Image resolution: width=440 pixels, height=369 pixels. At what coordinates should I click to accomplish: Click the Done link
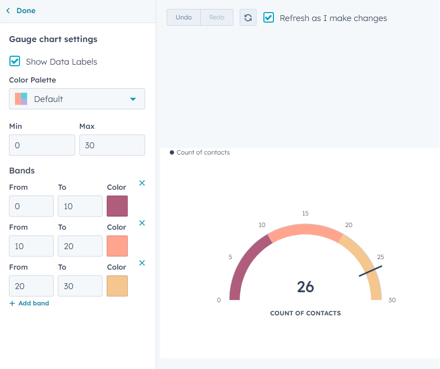coord(26,11)
